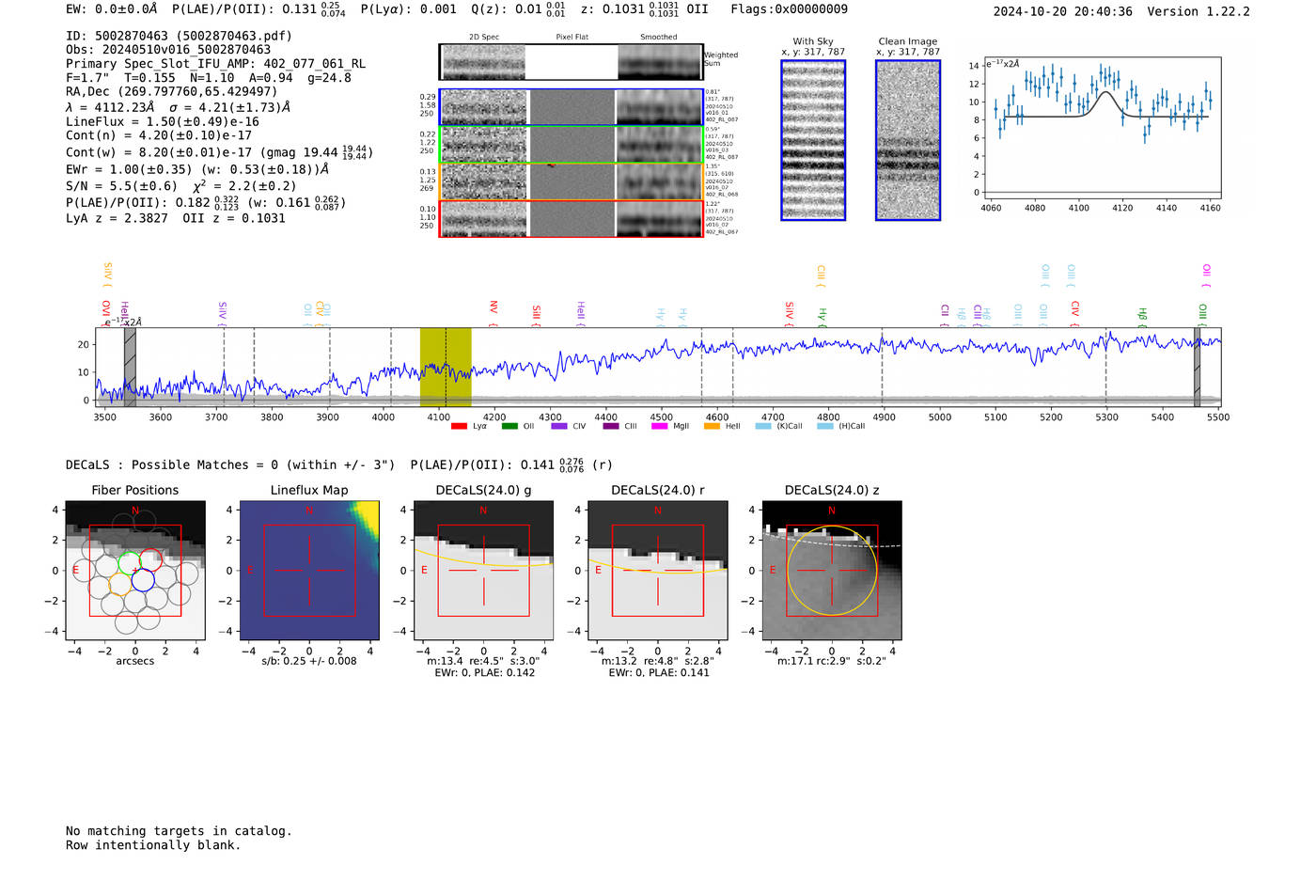Click the blue fiber circle in Fiber Positions

pyautogui.click(x=143, y=581)
